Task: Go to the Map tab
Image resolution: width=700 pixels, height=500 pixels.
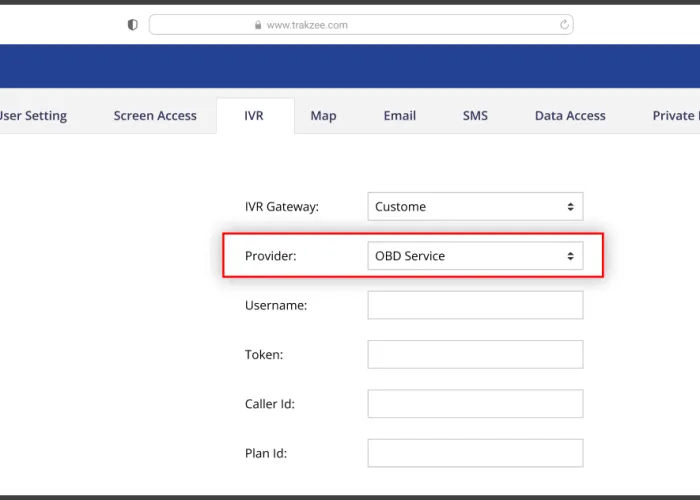Action: pos(323,116)
